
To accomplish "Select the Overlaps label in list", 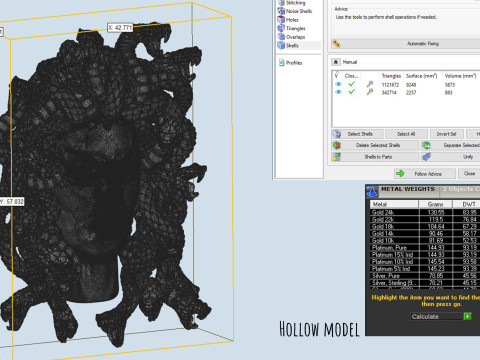I will (x=295, y=37).
